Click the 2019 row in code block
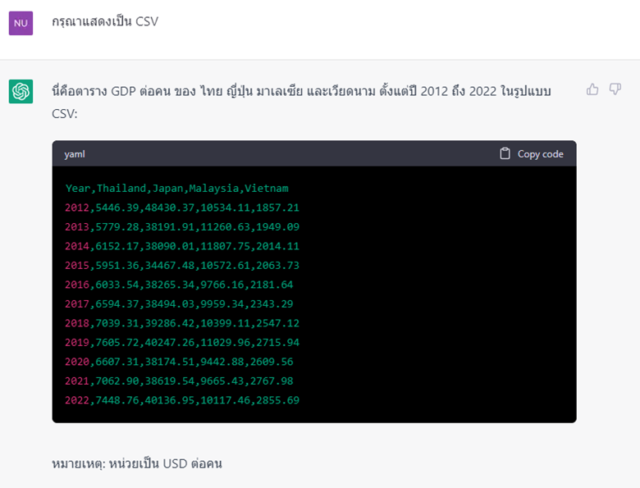This screenshot has height=488, width=640. point(182,342)
